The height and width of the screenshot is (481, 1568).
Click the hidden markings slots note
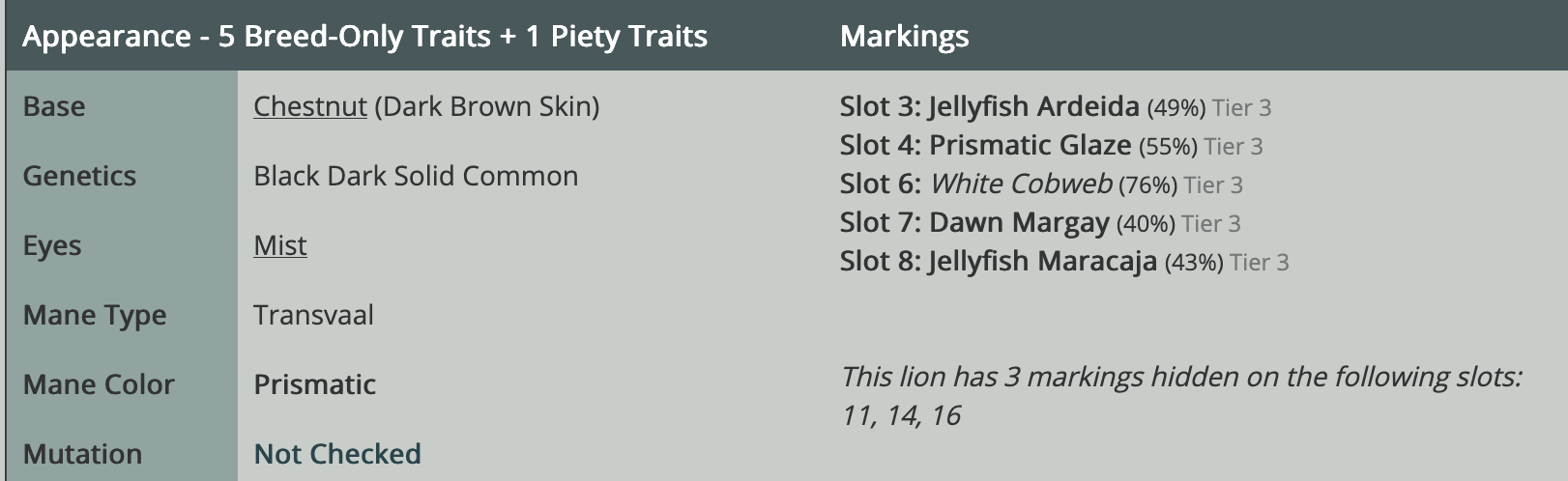(x=1181, y=396)
